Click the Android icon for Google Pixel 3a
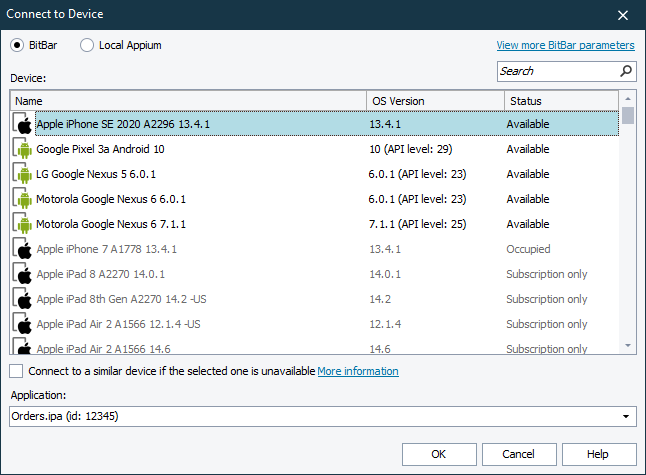The height and width of the screenshot is (475, 646). (23, 149)
